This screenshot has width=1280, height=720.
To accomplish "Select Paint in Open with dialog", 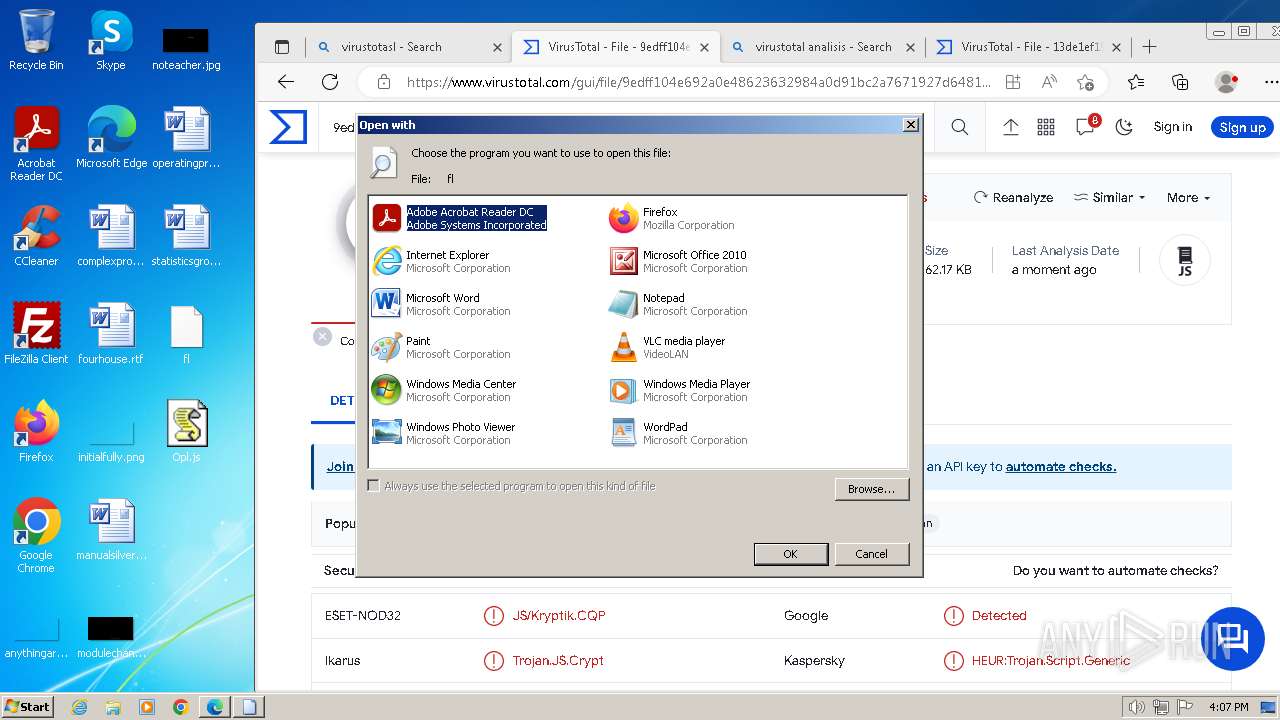I will (x=441, y=347).
